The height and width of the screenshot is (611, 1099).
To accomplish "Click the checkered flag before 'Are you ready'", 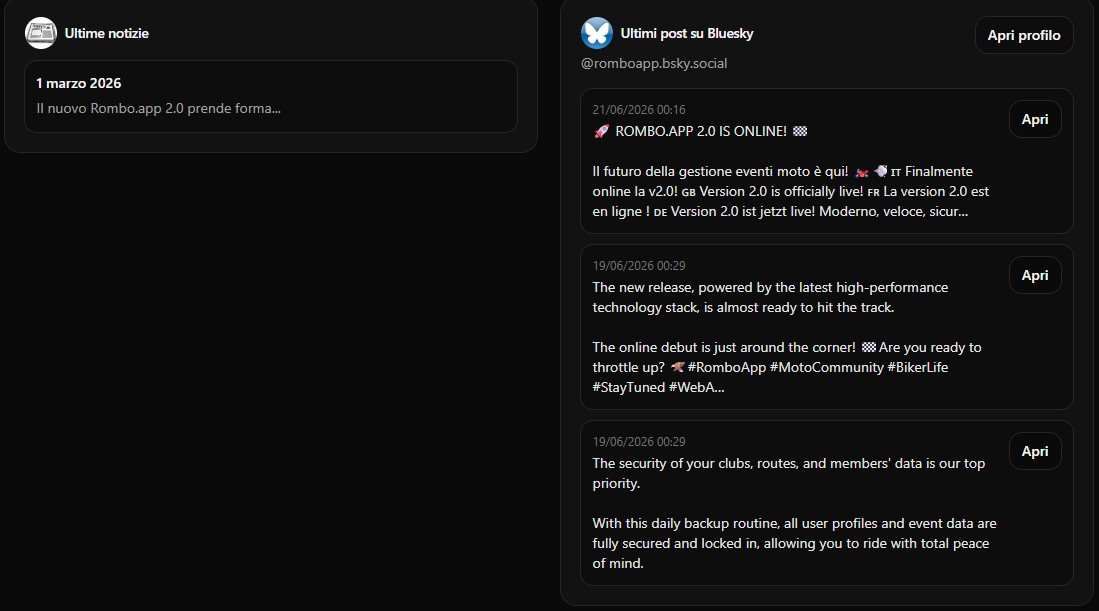I will click(x=868, y=348).
